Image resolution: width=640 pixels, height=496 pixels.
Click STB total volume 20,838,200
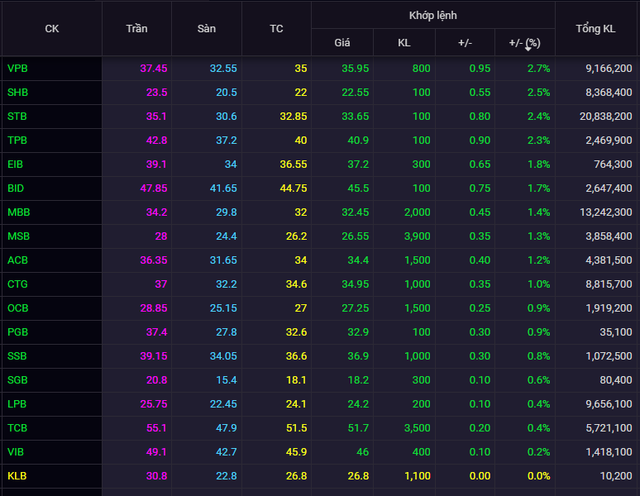point(606,116)
